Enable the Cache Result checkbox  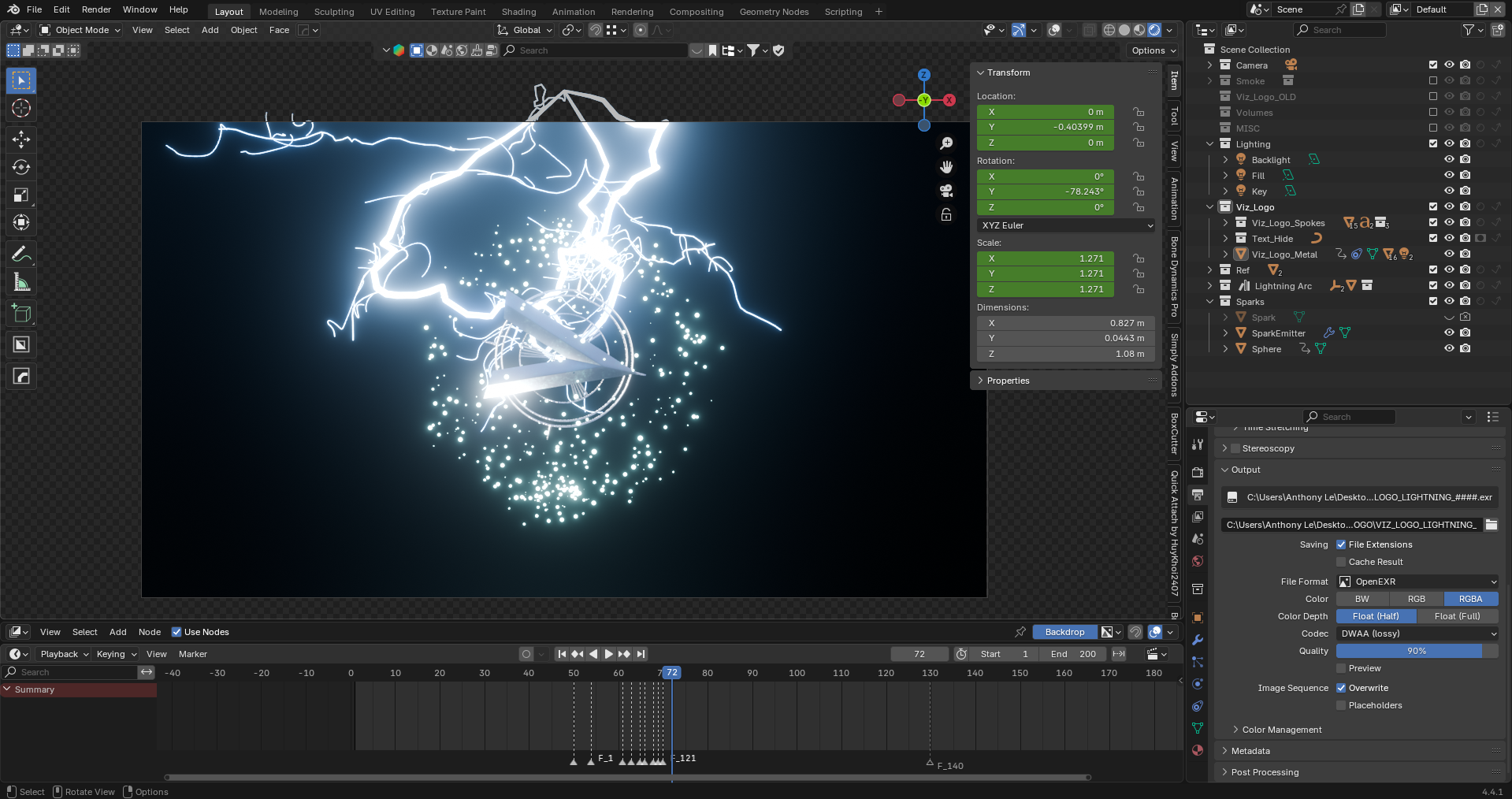(x=1341, y=562)
